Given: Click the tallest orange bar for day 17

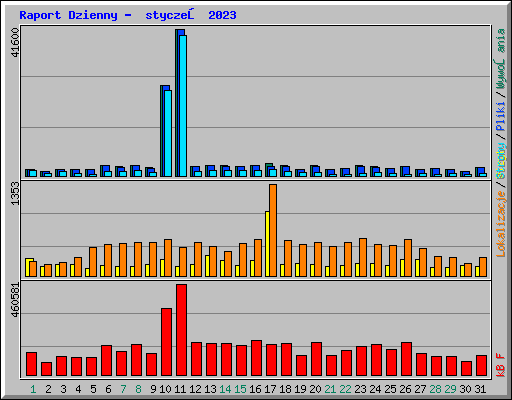Looking at the screenshot, I should (273, 230).
